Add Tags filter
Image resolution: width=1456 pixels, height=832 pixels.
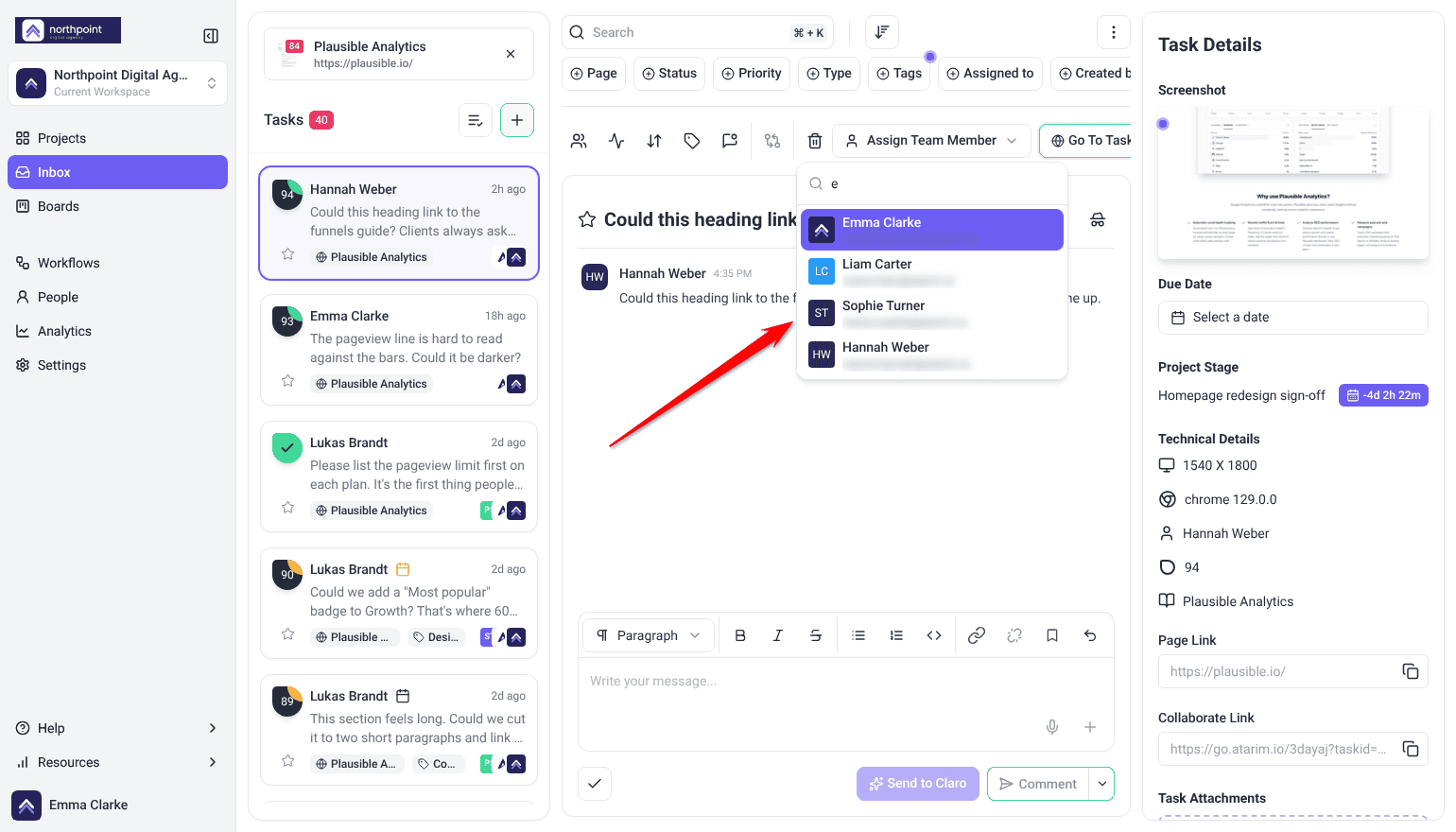tap(899, 73)
